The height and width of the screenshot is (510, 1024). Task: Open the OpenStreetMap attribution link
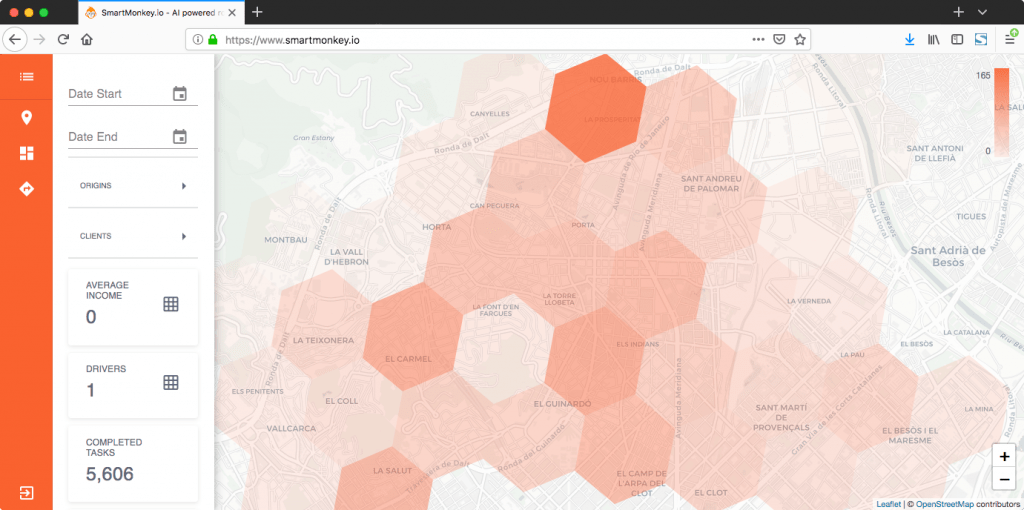944,504
